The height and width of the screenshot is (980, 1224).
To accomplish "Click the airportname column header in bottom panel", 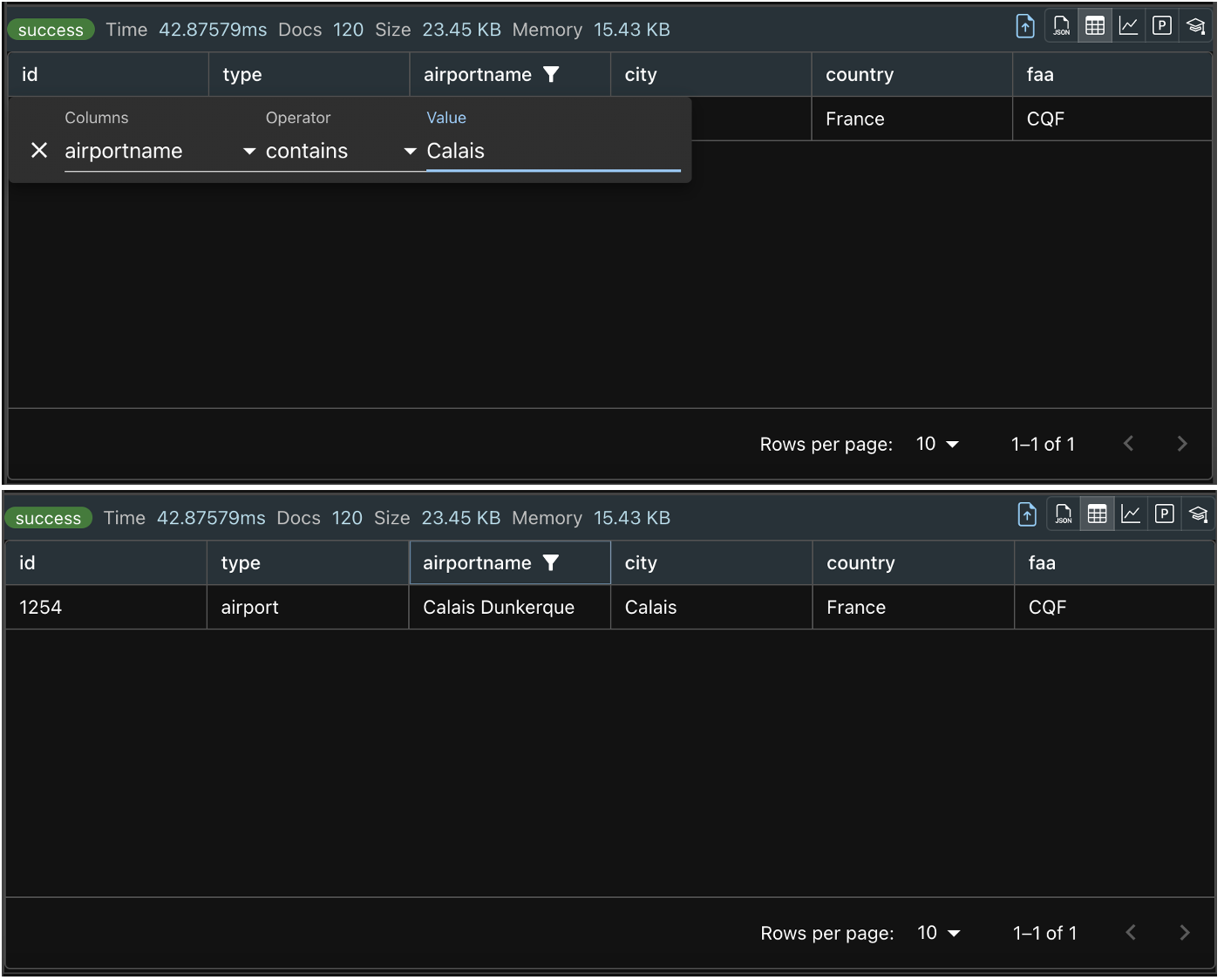I will (510, 562).
